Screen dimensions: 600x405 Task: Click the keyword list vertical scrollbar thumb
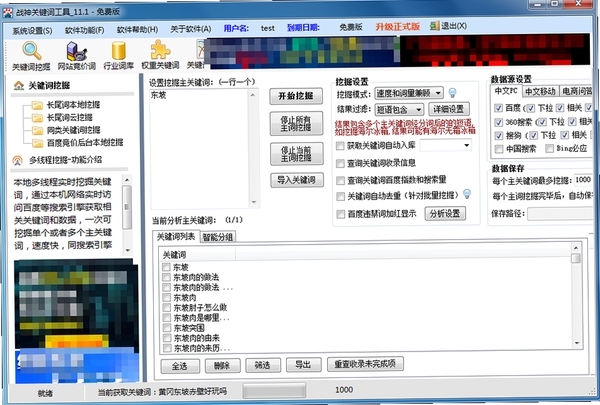pyautogui.click(x=576, y=258)
